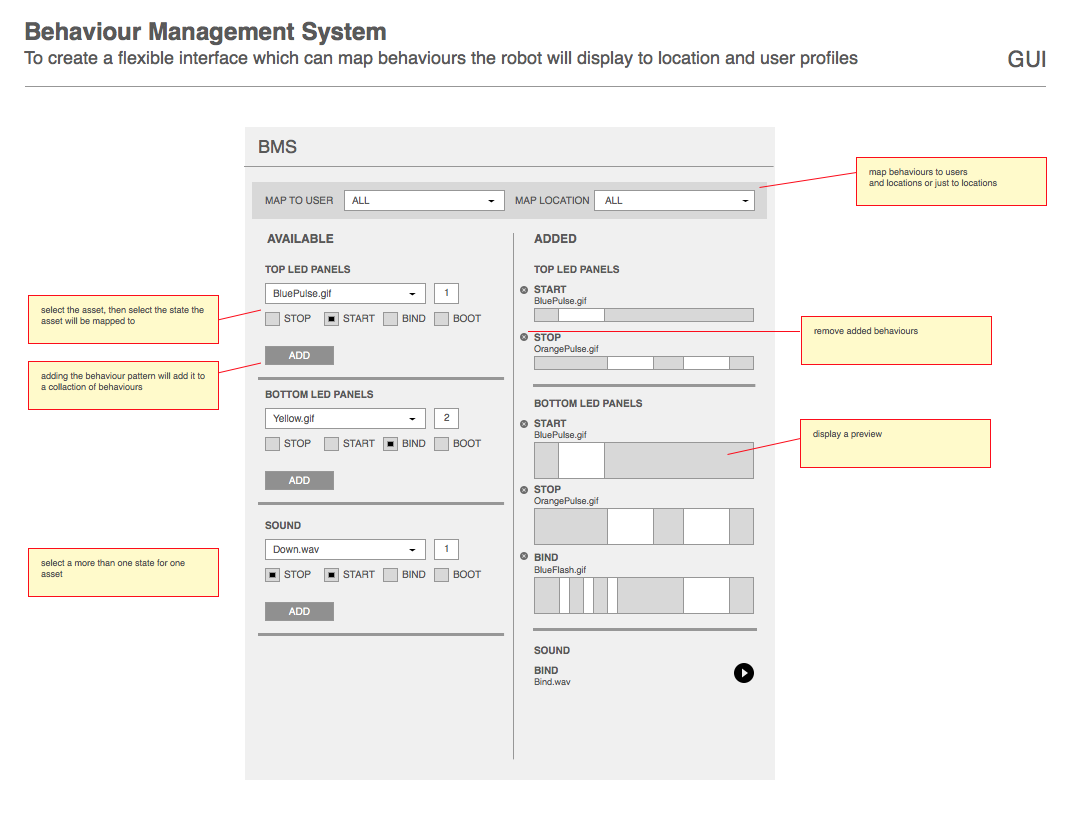Click ADD in the Sound section
The width and height of the screenshot is (1078, 816).
tap(300, 612)
